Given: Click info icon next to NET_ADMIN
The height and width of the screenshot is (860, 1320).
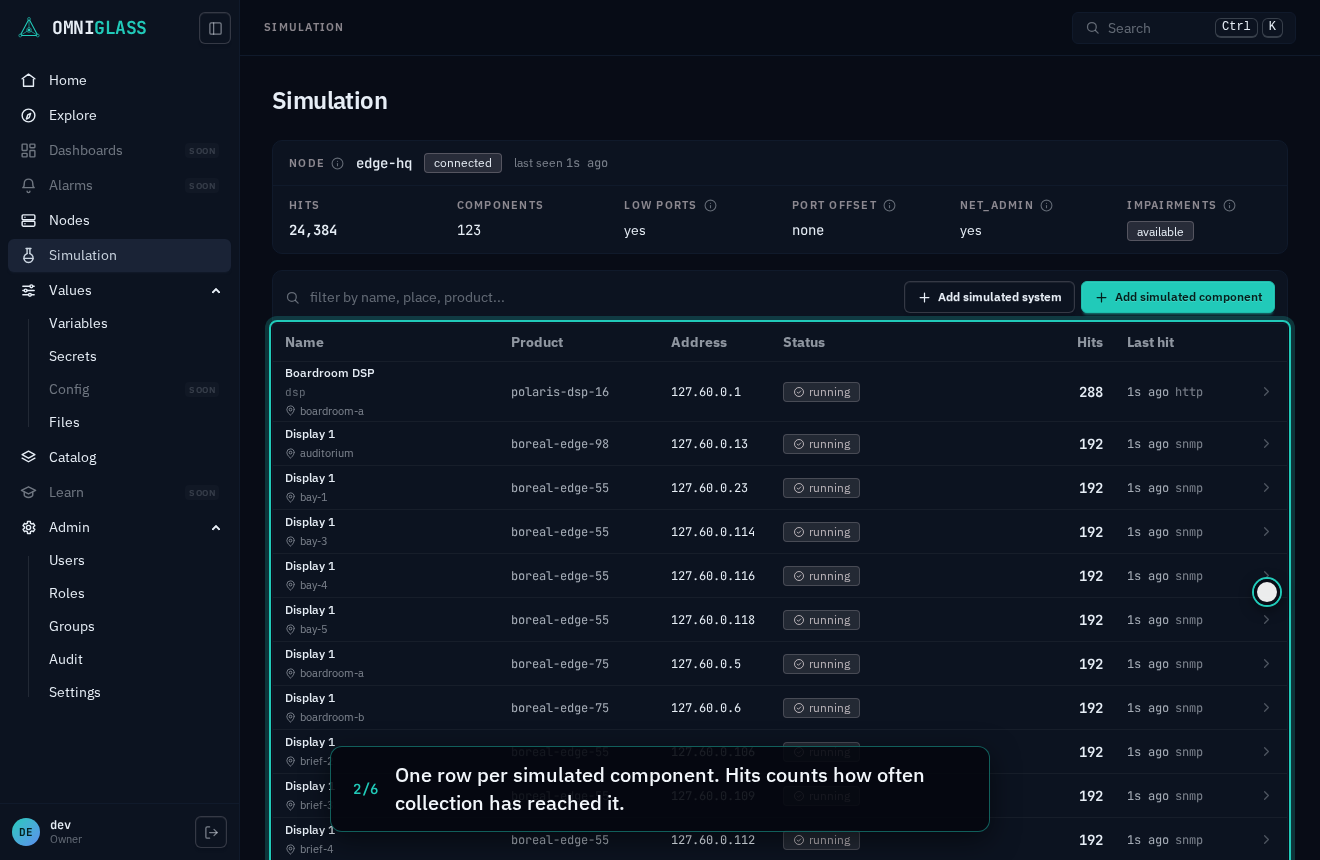Looking at the screenshot, I should [x=1046, y=205].
